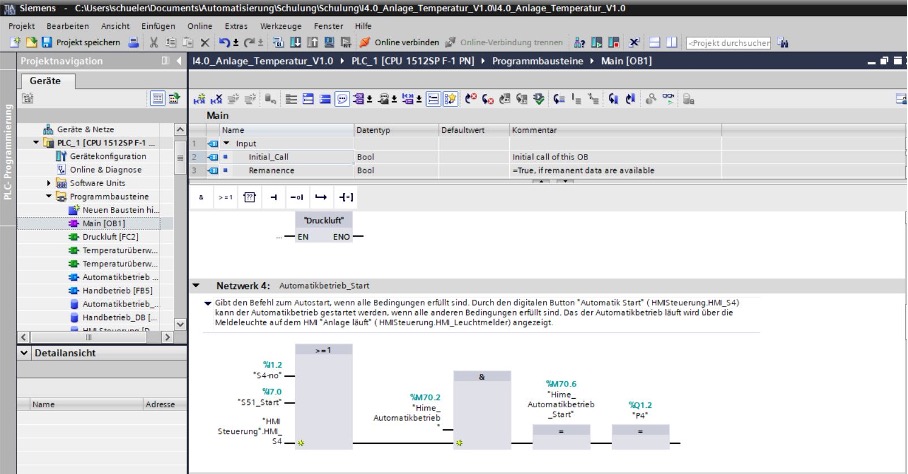Collapse the Detailansicht panel
Viewport: 908px width, 474px height.
tap(24, 354)
